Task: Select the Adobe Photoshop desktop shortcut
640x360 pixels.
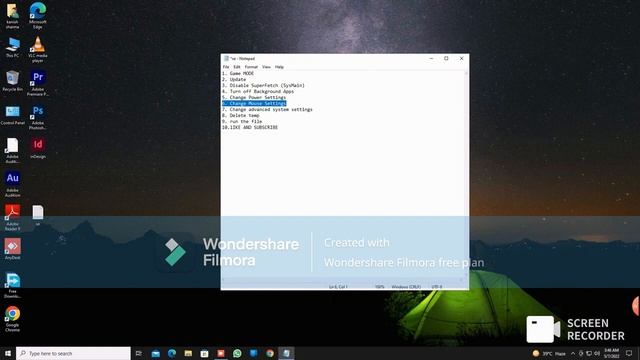Action: (x=38, y=117)
